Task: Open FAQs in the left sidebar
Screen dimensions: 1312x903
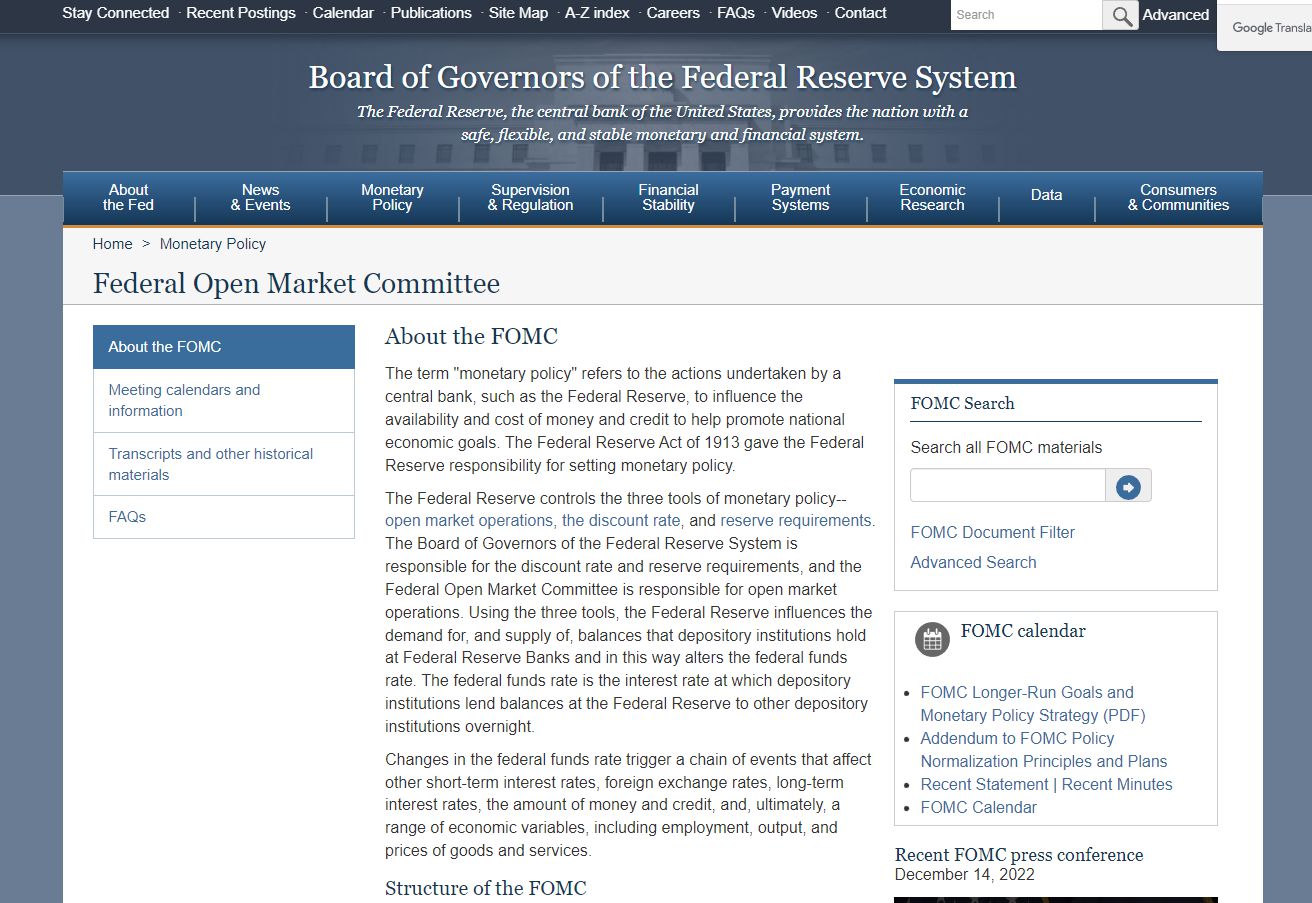Action: pyautogui.click(x=224, y=517)
